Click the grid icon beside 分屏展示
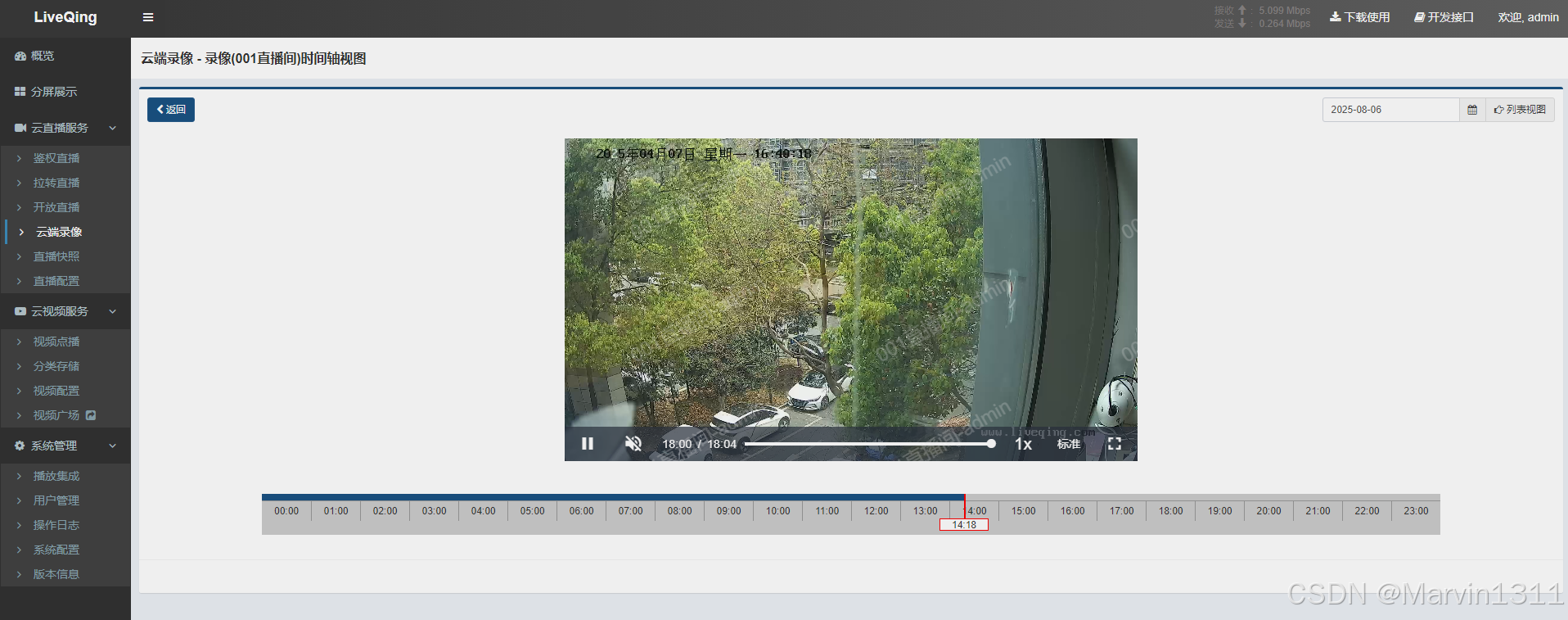Viewport: 1568px width, 620px height. point(20,92)
